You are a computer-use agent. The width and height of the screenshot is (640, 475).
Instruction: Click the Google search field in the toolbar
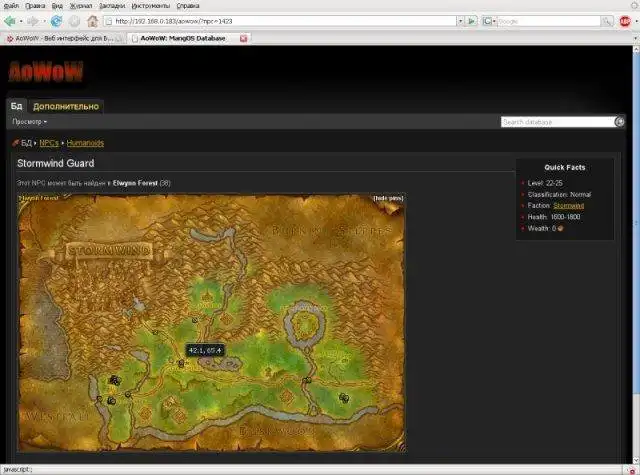point(548,21)
